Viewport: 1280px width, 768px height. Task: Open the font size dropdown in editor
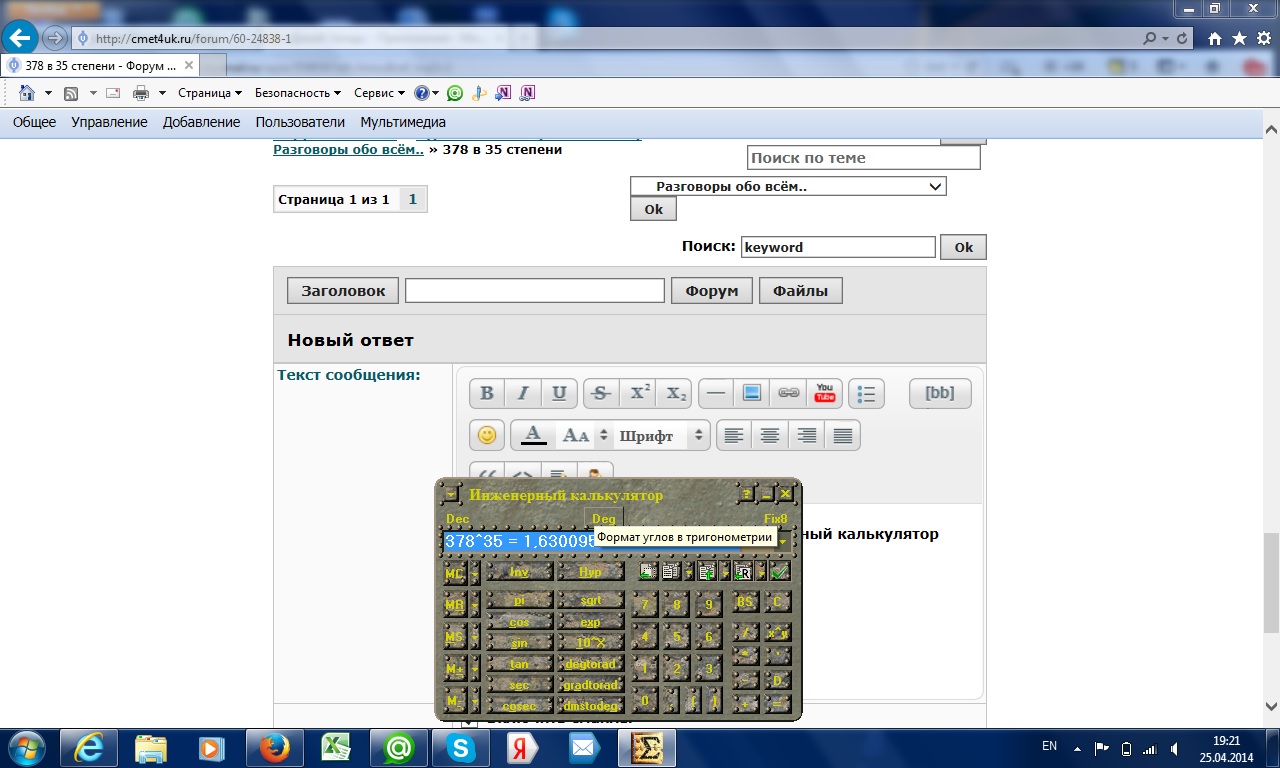(x=585, y=435)
